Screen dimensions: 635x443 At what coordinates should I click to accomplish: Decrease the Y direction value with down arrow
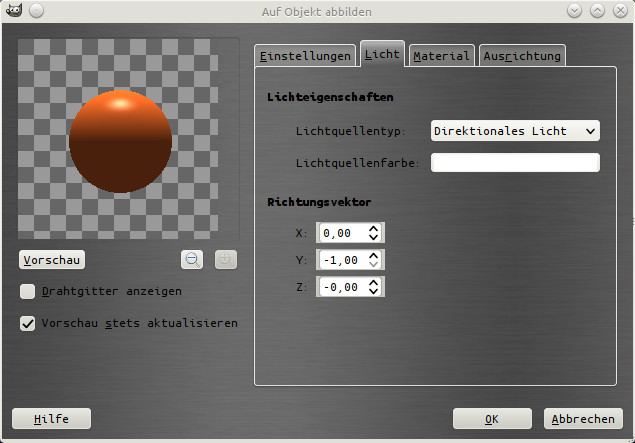point(373,265)
